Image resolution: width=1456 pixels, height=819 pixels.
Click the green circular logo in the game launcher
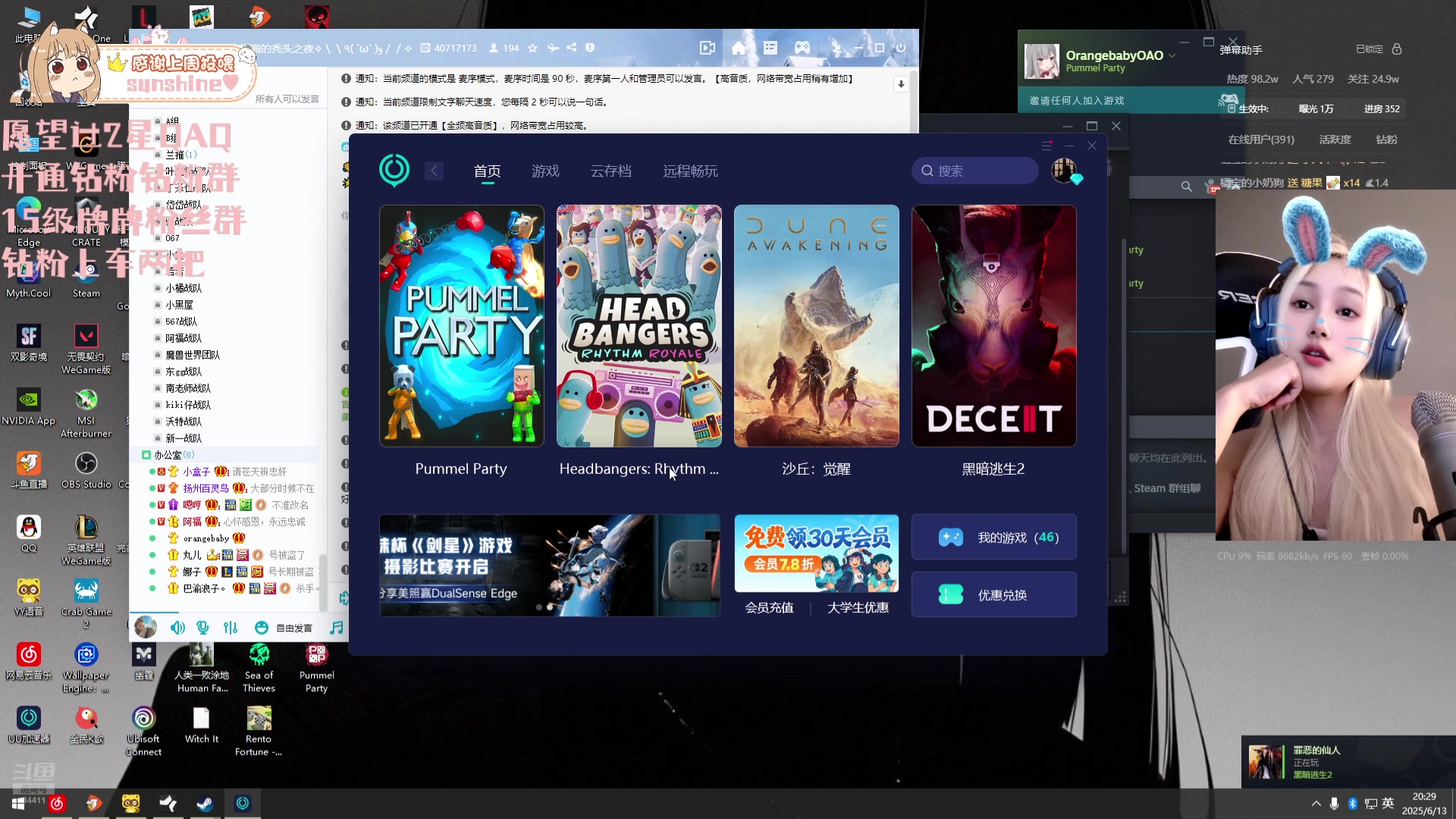pyautogui.click(x=394, y=171)
